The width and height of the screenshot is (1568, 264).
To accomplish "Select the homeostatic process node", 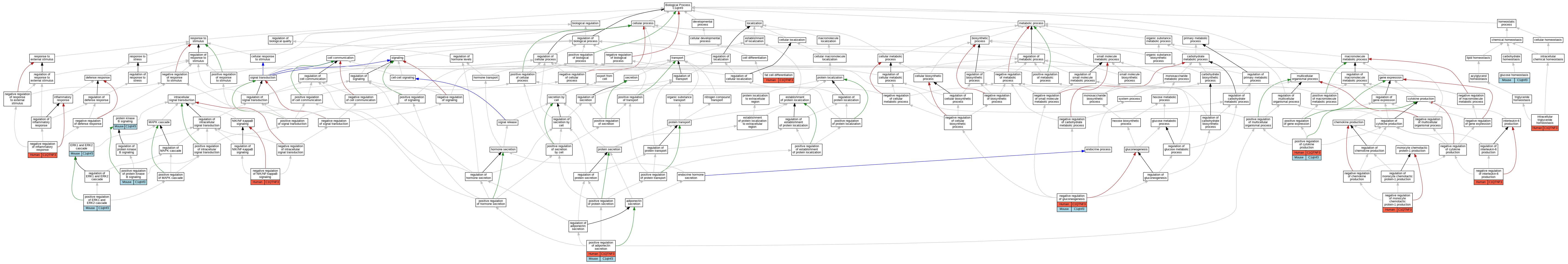I will click(1506, 23).
